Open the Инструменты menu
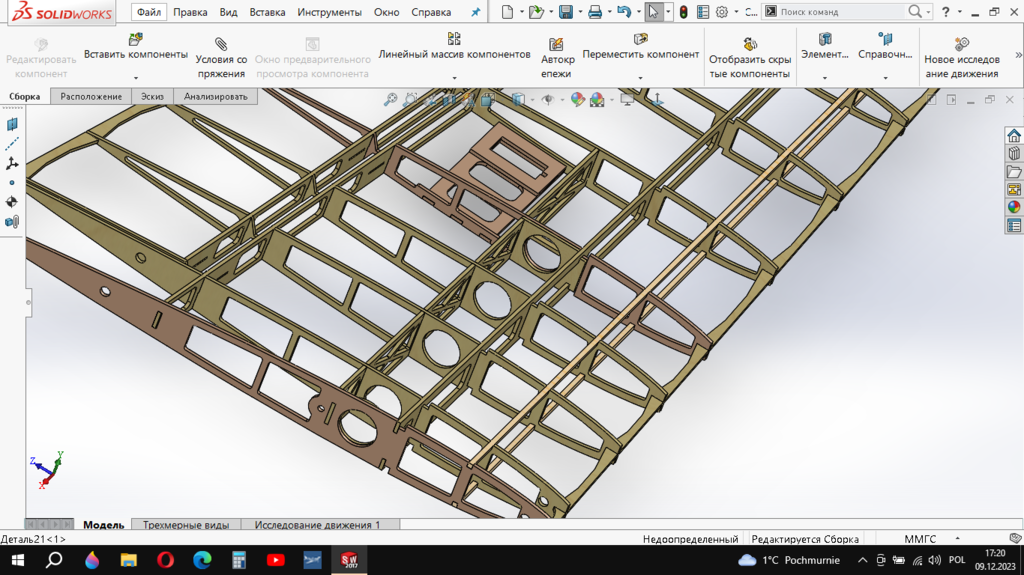1024x575 pixels. (329, 12)
